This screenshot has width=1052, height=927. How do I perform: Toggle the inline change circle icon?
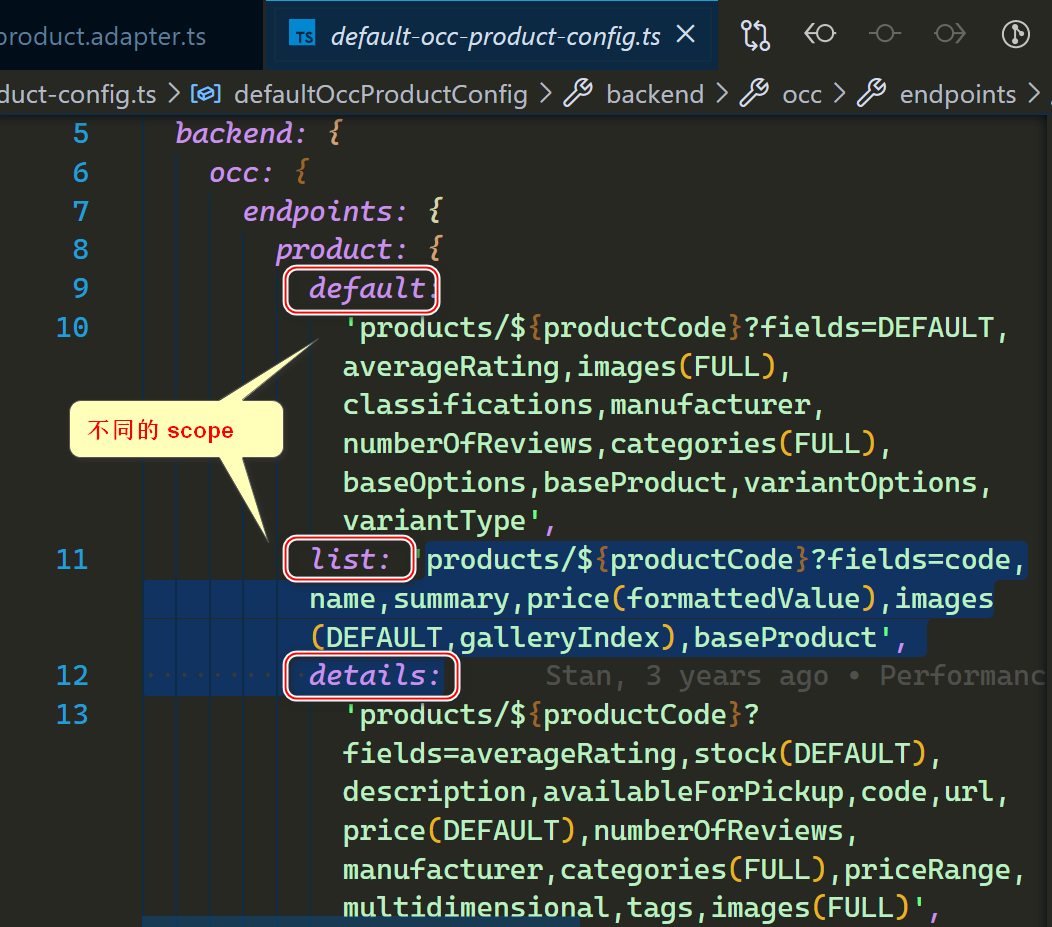[x=884, y=34]
